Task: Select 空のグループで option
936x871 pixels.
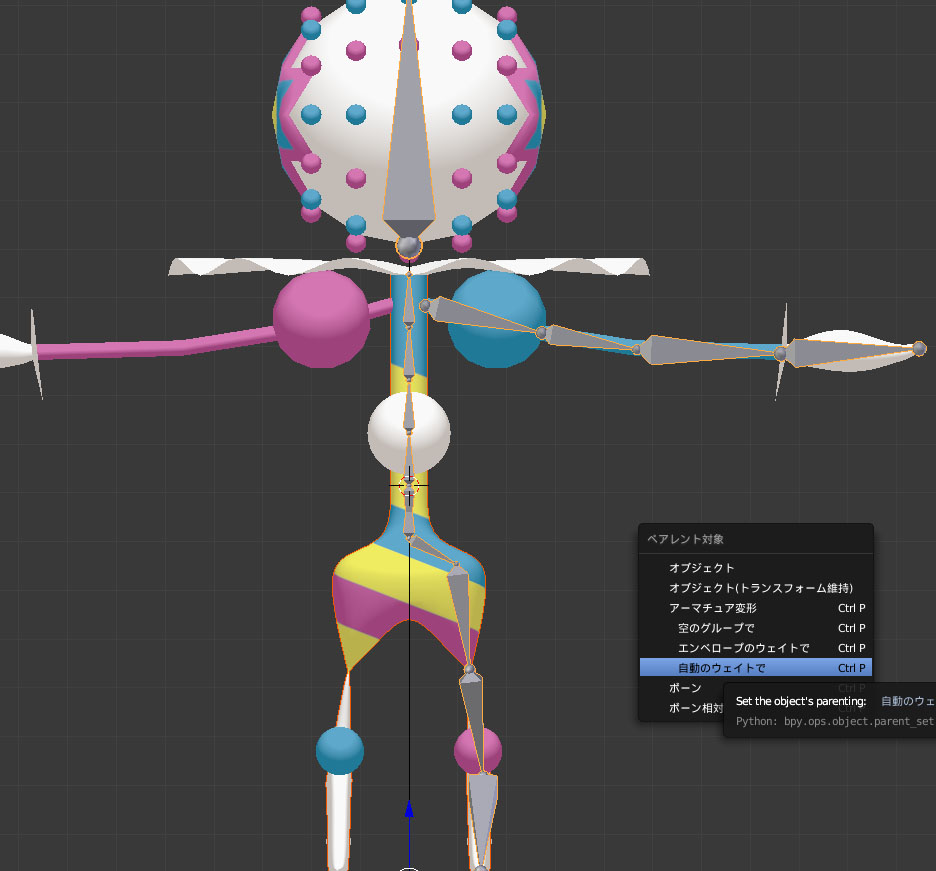Action: pos(755,628)
